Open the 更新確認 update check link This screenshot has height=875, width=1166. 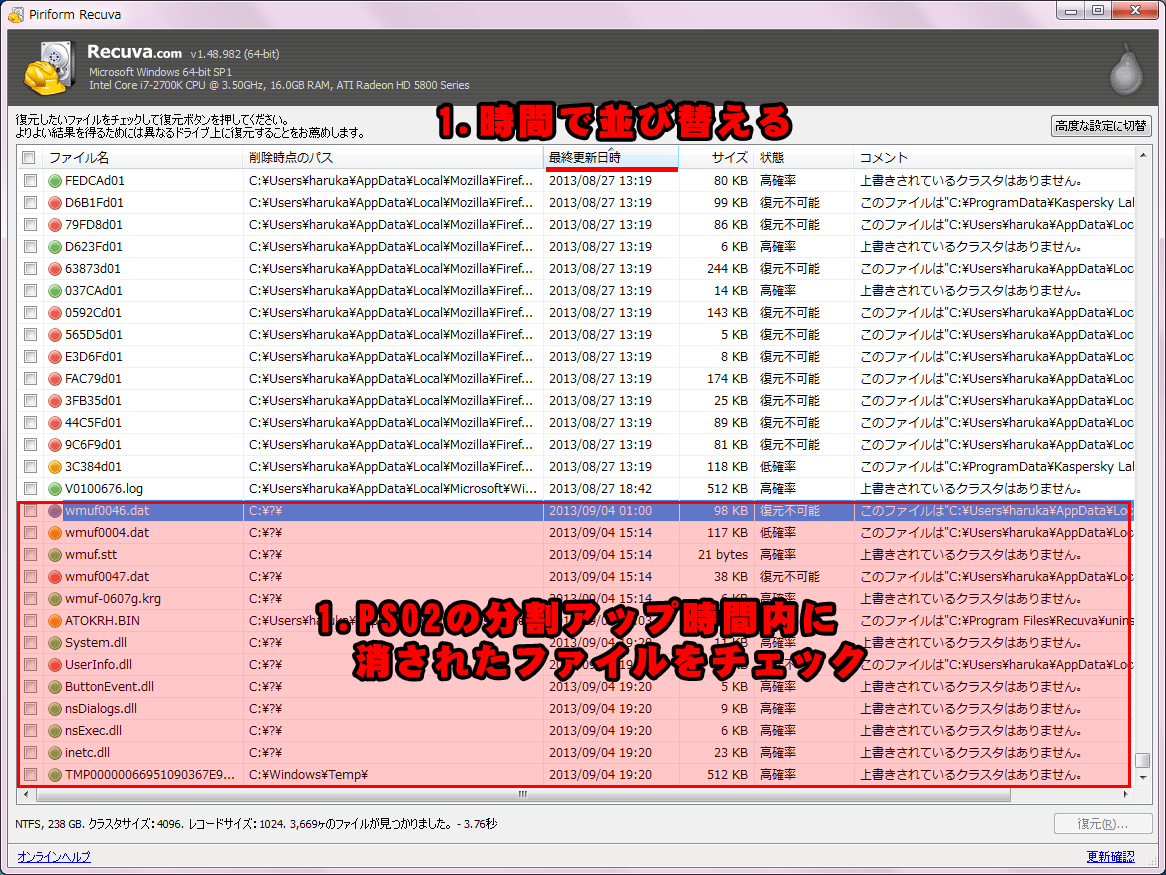point(1110,856)
